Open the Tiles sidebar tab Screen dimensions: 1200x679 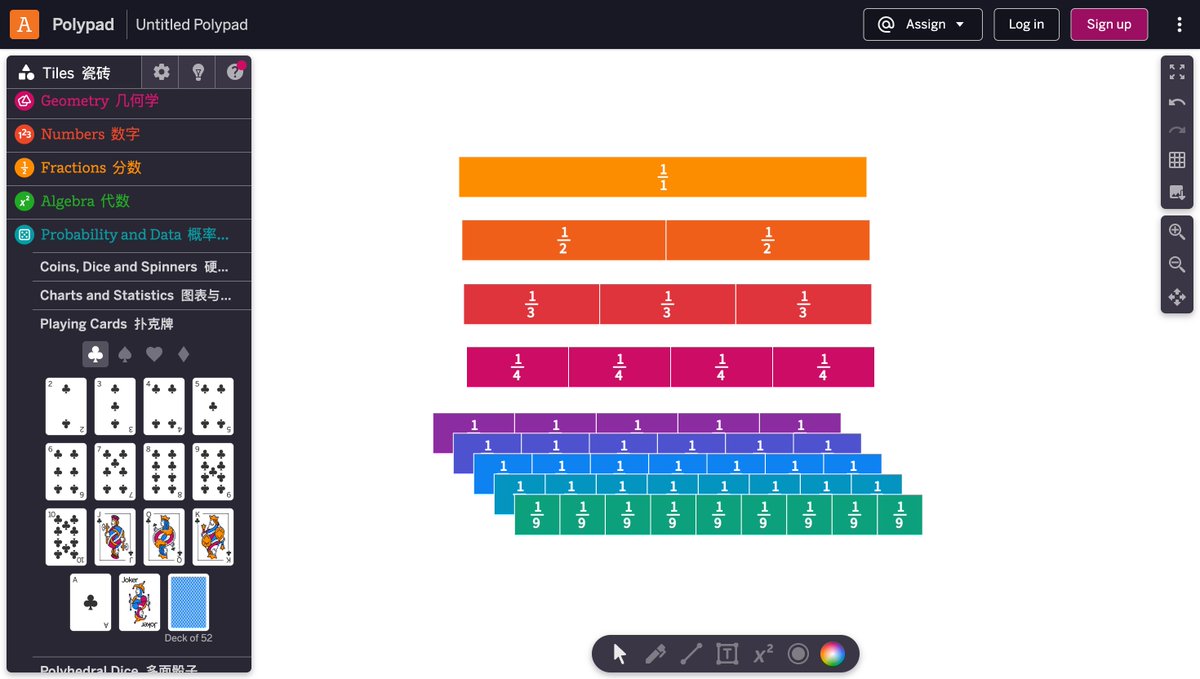(74, 72)
